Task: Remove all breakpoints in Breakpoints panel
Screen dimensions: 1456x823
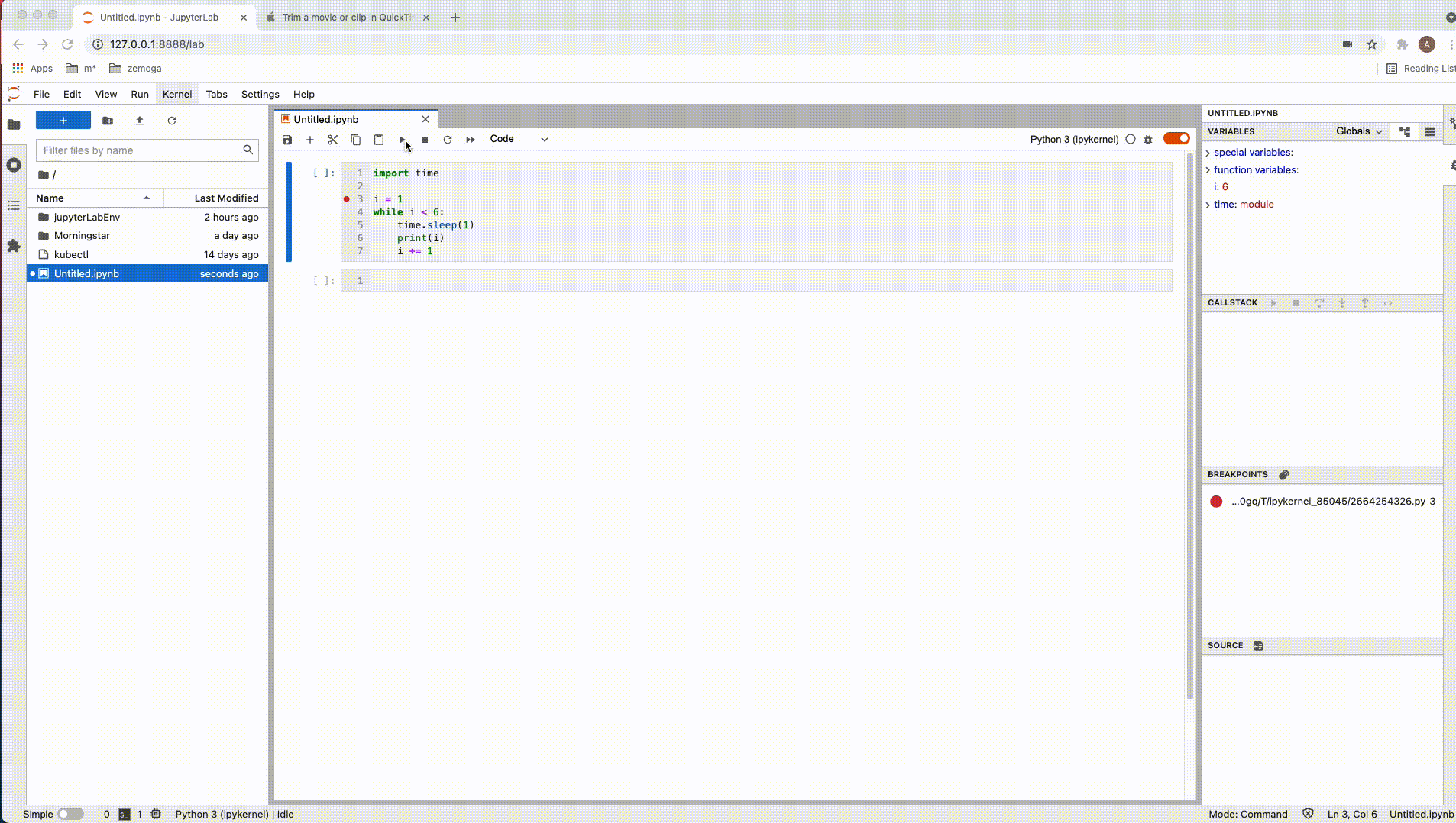Action: pos(1284,475)
